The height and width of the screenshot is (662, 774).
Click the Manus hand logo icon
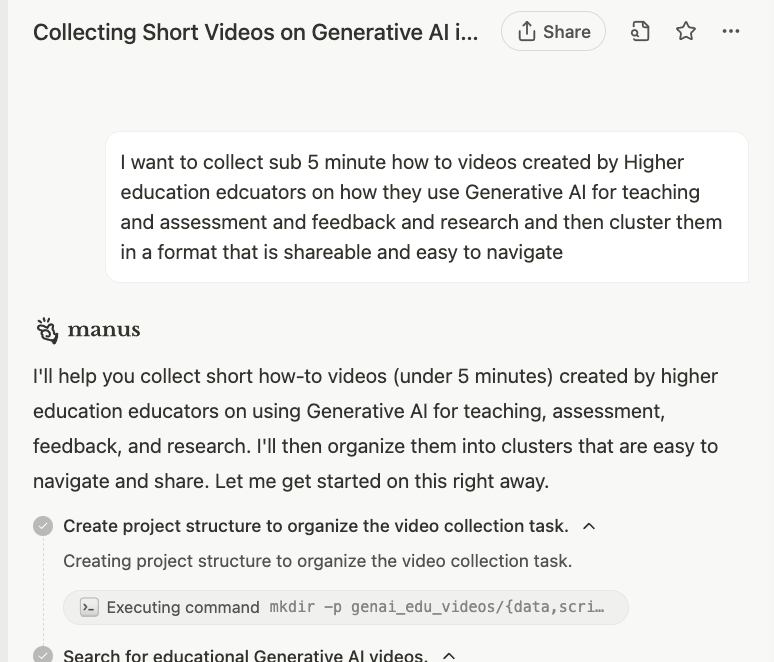click(x=47, y=330)
